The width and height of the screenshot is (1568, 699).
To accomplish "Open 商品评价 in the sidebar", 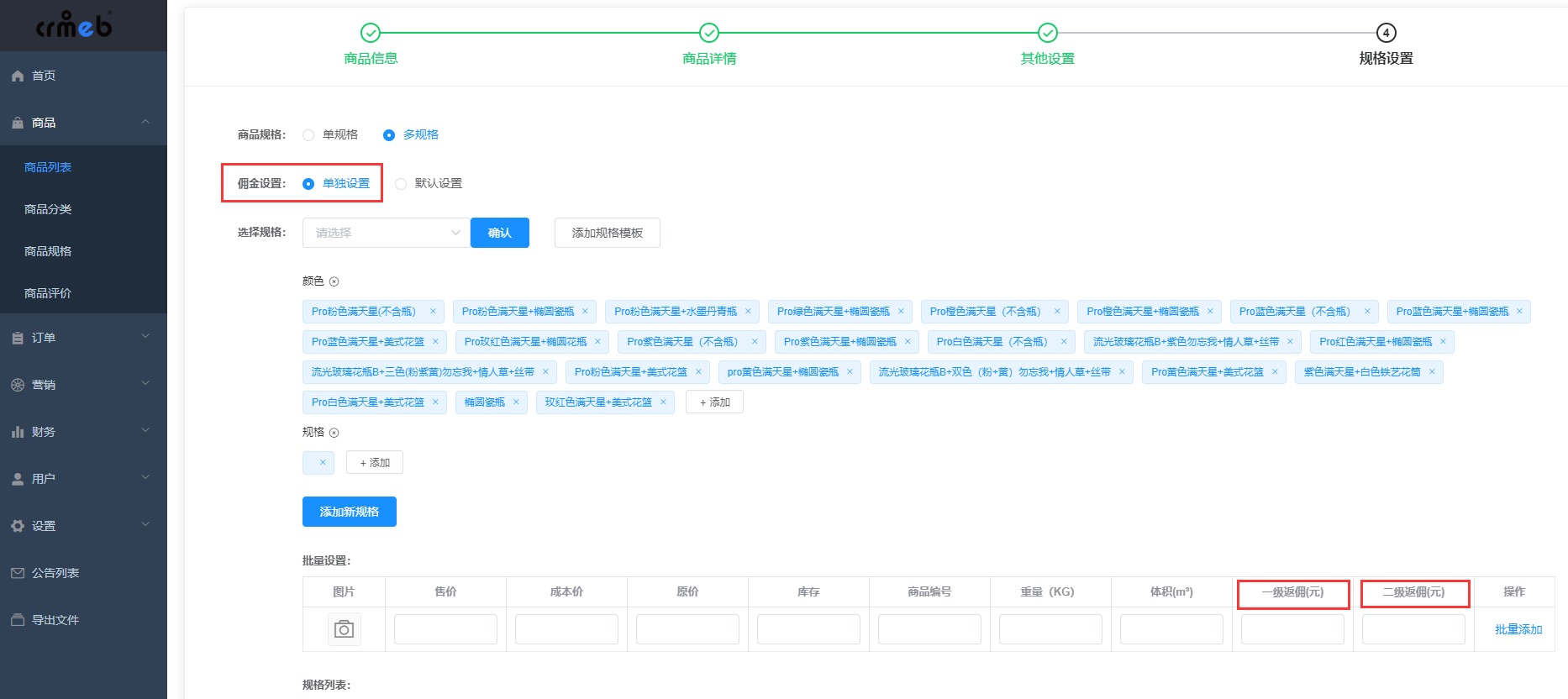I will [x=48, y=293].
